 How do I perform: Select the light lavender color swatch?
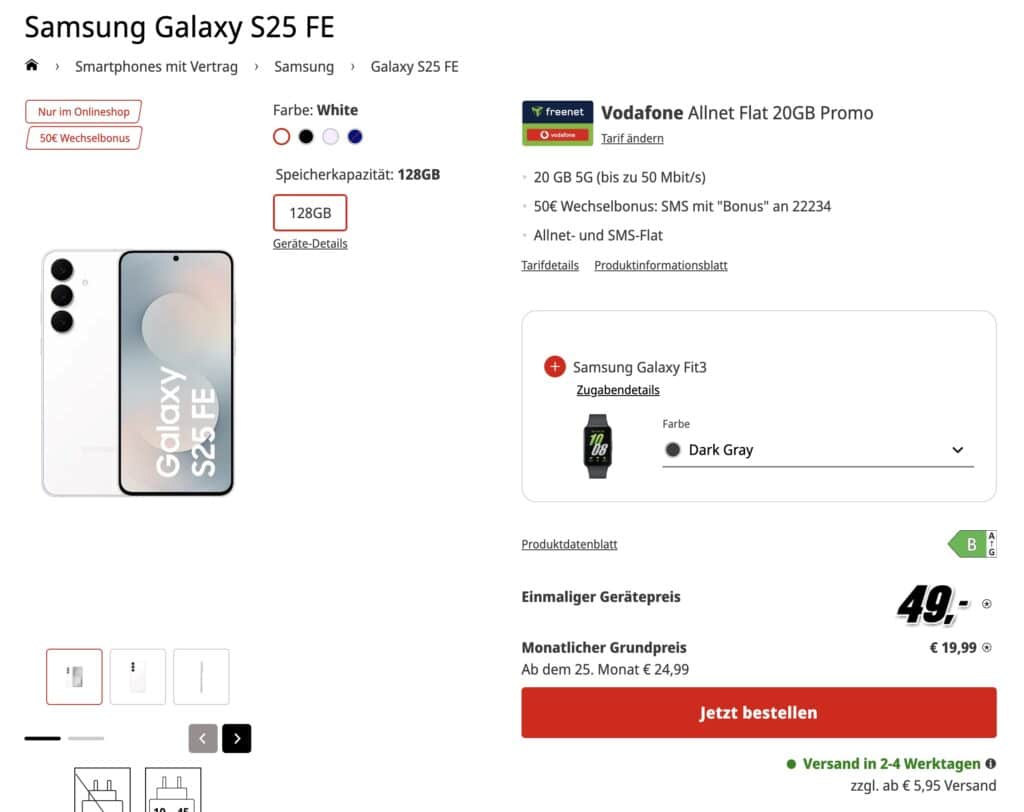[330, 137]
